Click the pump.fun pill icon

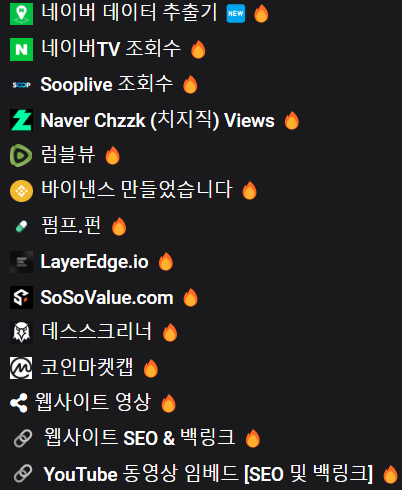pyautogui.click(x=21, y=227)
